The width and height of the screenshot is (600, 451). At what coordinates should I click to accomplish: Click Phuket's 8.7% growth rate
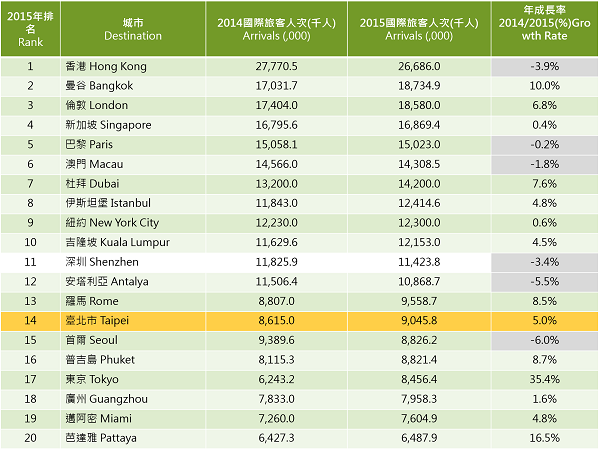click(545, 360)
